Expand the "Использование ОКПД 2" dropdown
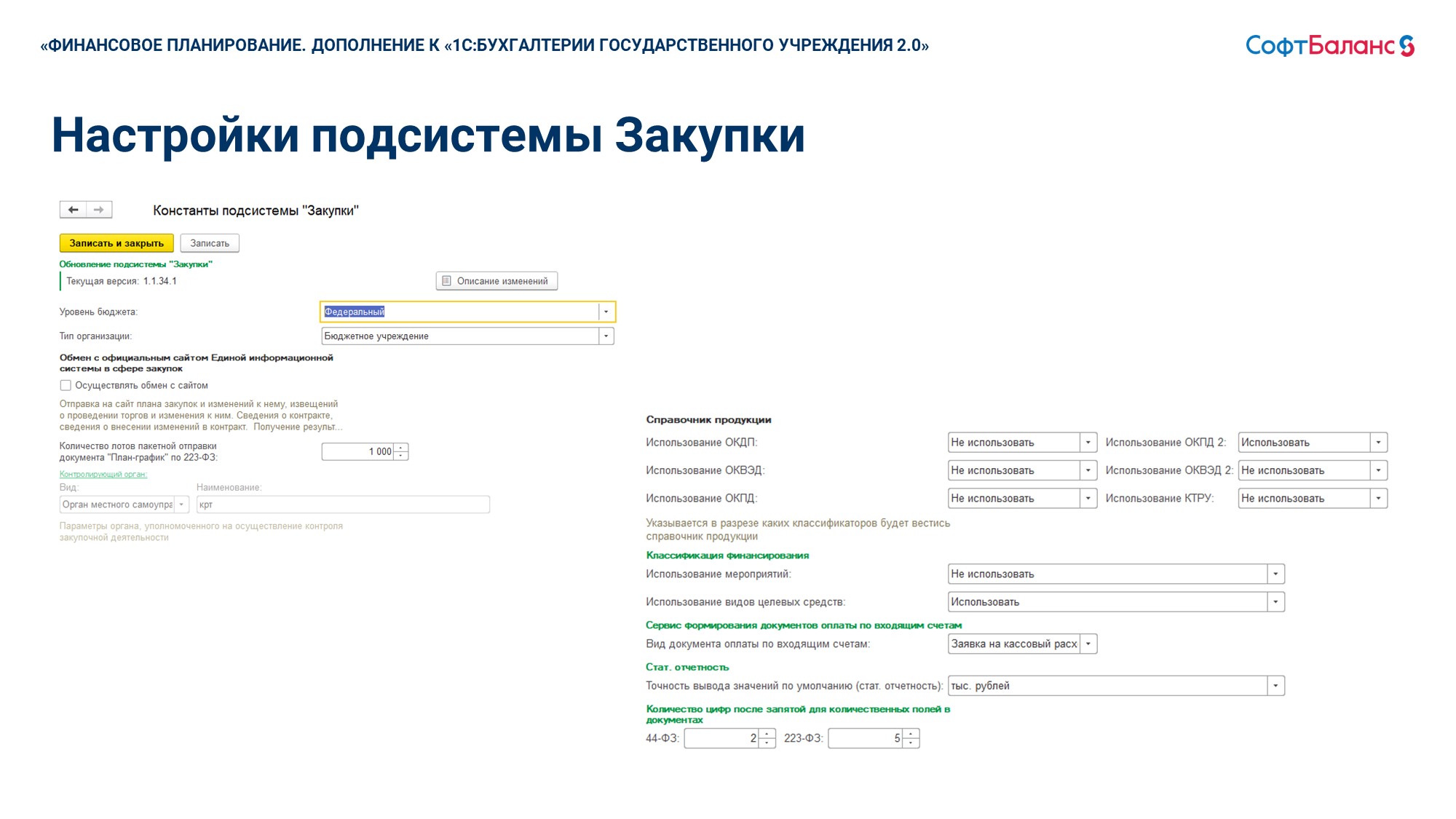Screen dimensions: 1456x819 pos(1378,443)
